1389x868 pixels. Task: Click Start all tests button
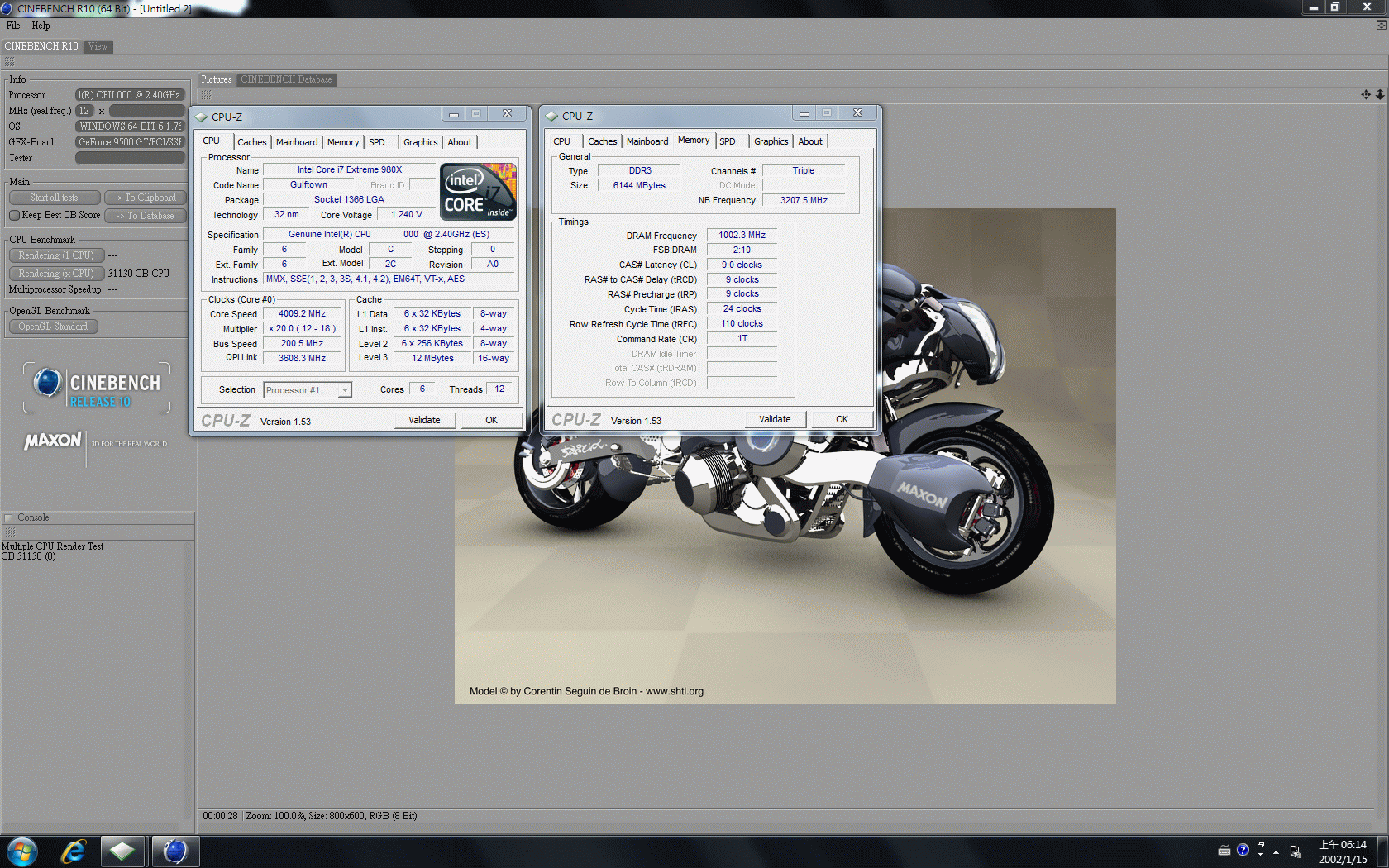pos(55,198)
